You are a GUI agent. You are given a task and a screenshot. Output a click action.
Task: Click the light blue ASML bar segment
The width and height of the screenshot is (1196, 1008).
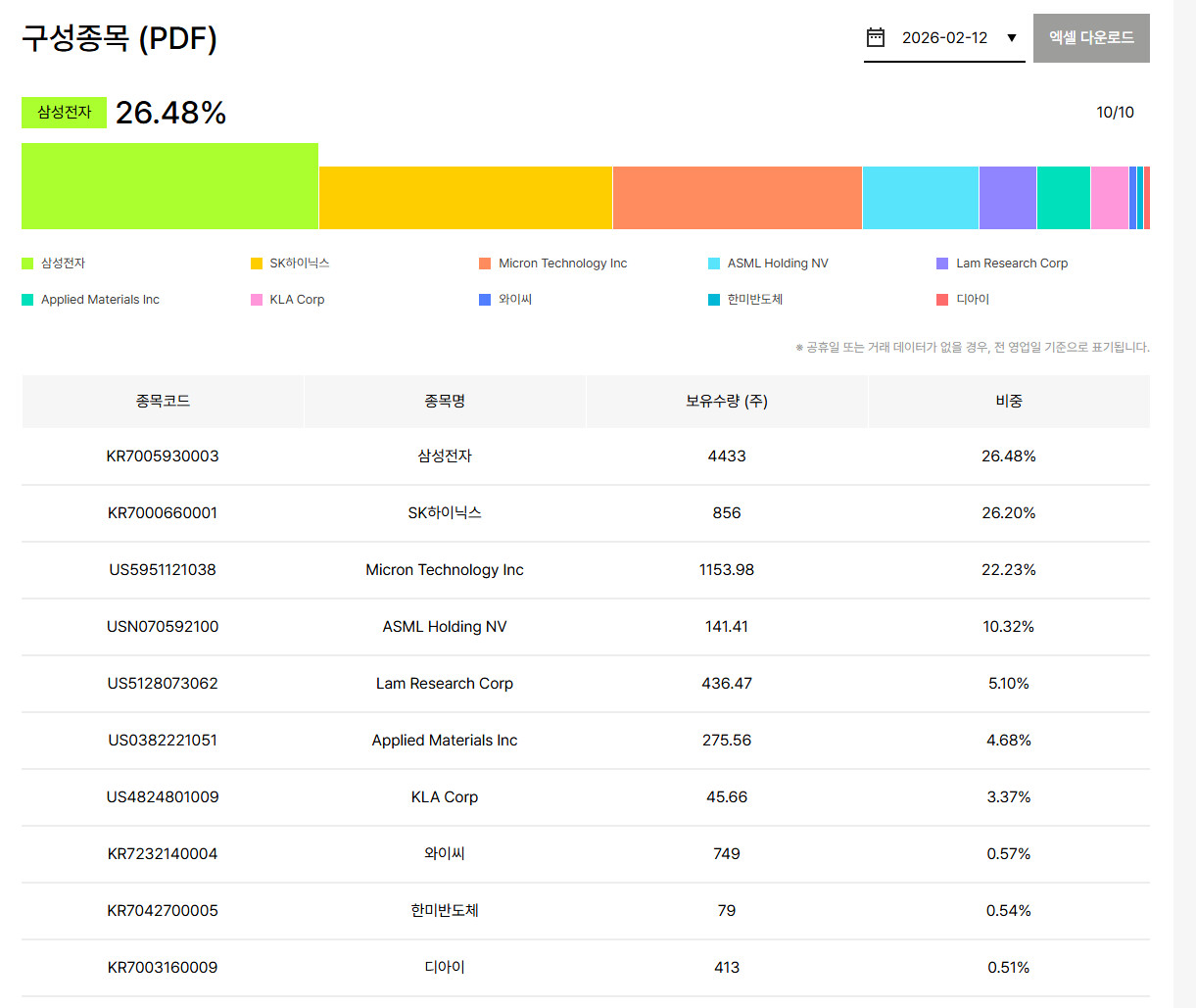tap(920, 198)
